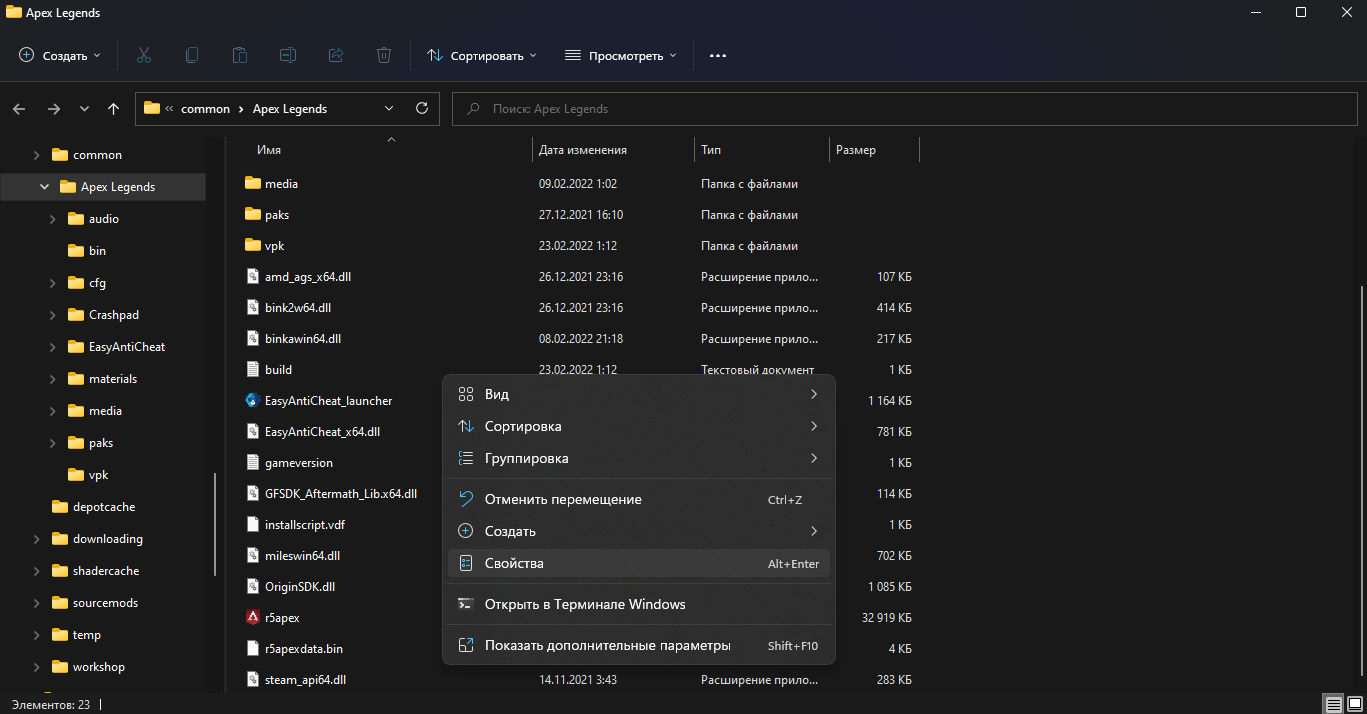Expand the common folder in tree

[x=36, y=155]
